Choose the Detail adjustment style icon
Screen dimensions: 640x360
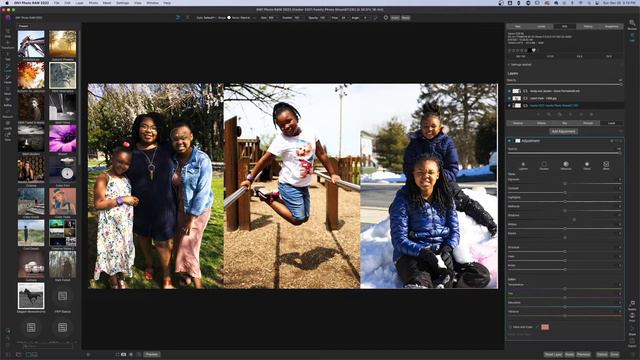pyautogui.click(x=587, y=165)
